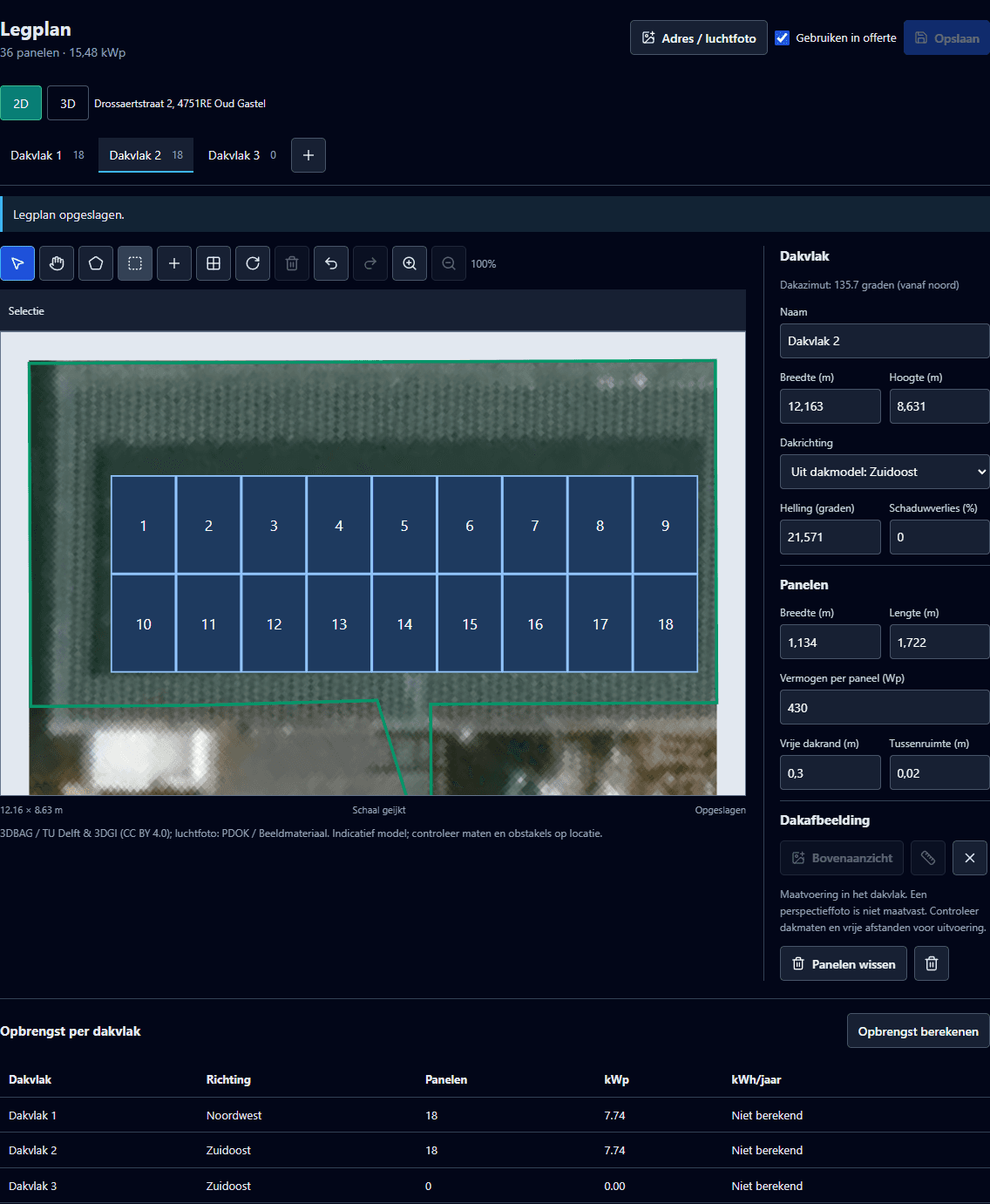Select solar panel number 9

point(666,525)
